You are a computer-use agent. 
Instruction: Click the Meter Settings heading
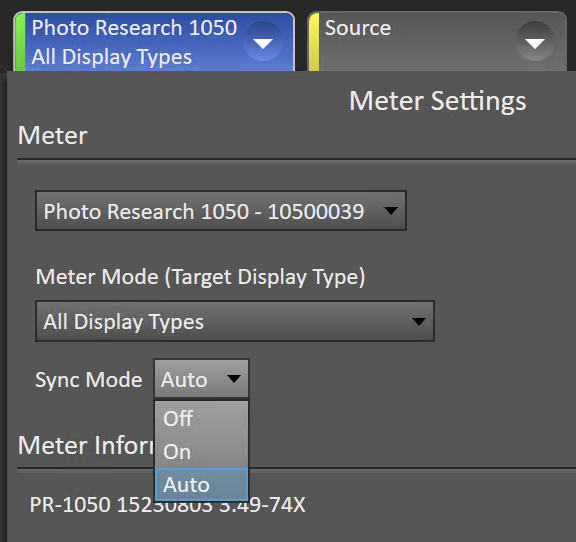click(x=437, y=101)
